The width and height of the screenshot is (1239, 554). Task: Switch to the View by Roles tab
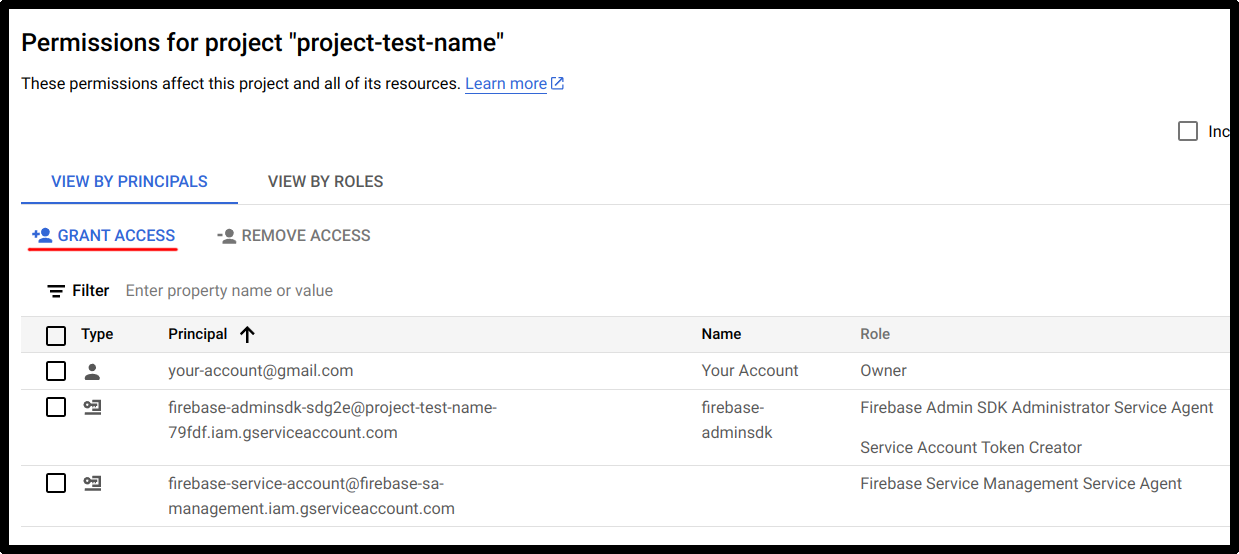tap(325, 182)
